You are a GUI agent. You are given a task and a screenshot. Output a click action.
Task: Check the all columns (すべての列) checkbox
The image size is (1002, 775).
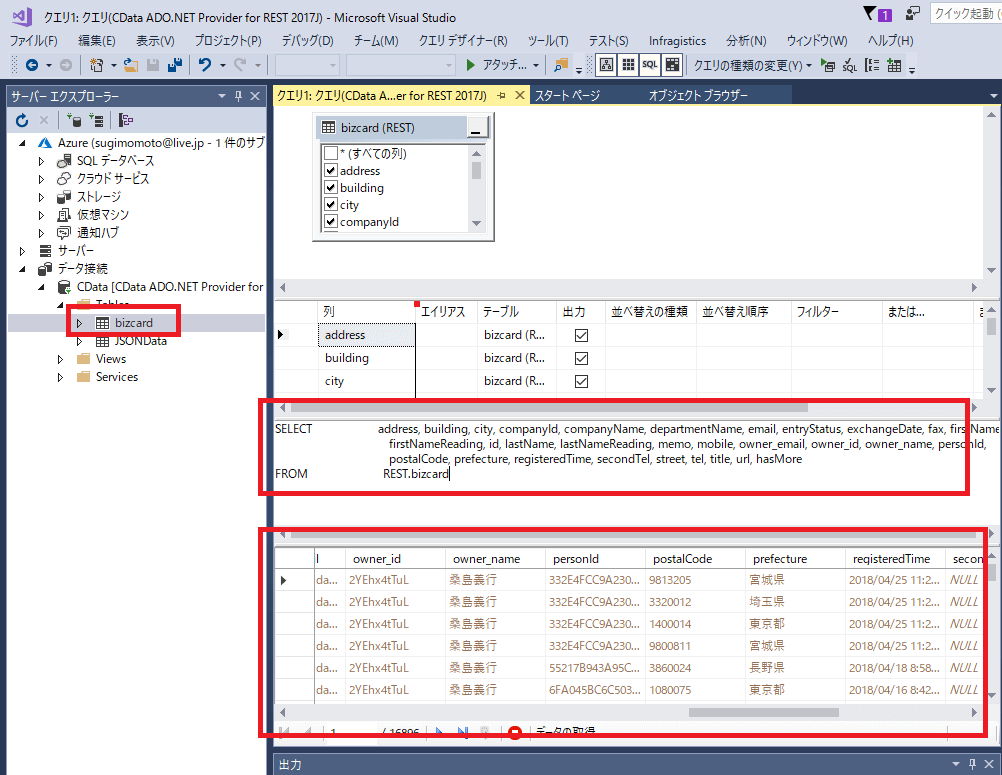[x=331, y=154]
